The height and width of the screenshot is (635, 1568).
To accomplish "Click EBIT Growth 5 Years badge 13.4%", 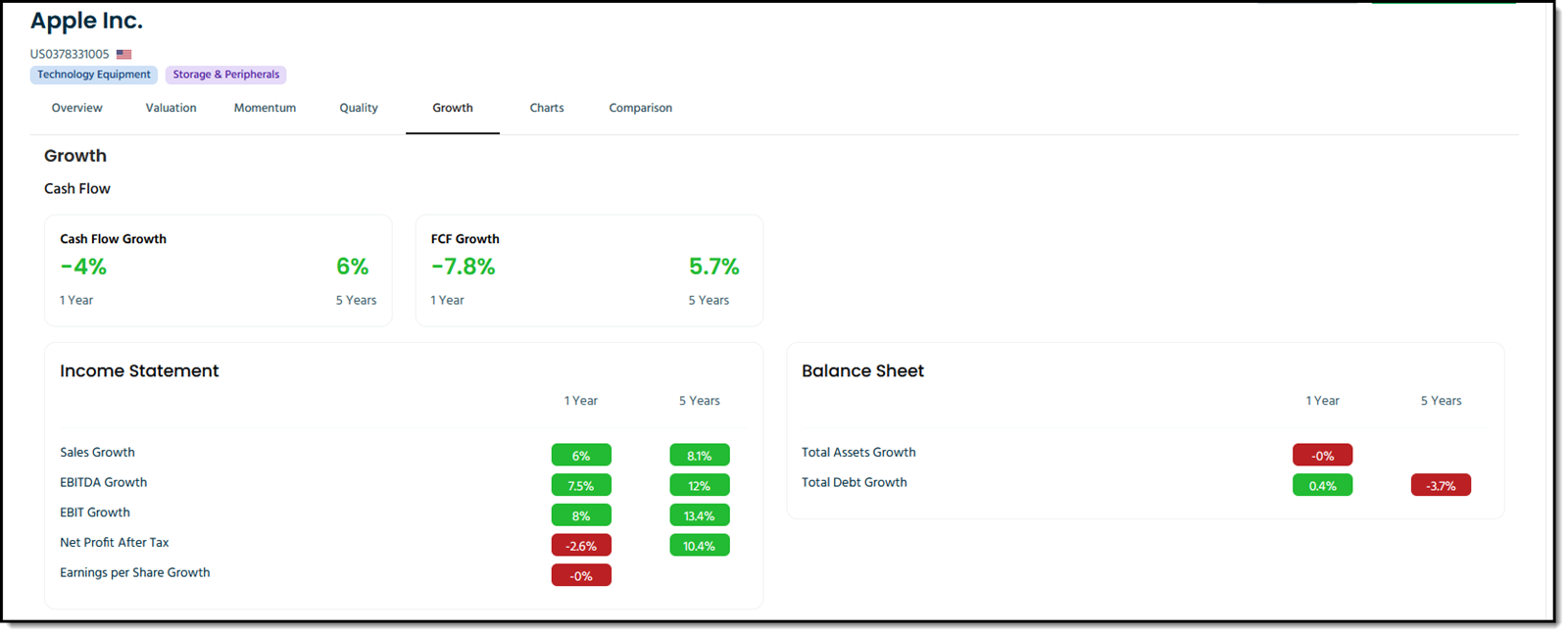I will (700, 515).
